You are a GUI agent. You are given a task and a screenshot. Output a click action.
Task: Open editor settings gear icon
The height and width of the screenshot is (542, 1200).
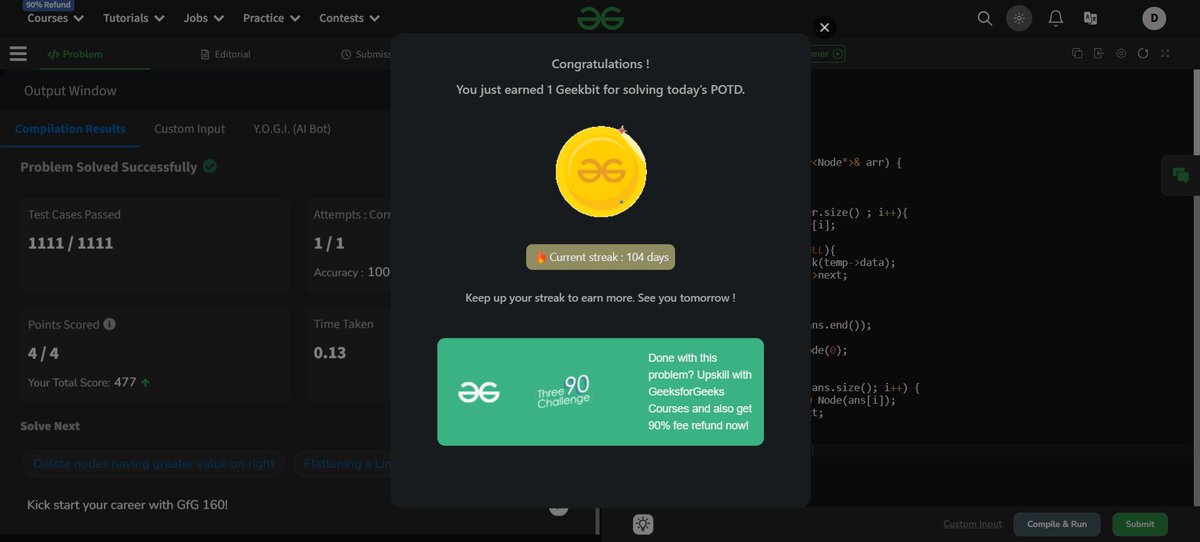(x=1120, y=54)
